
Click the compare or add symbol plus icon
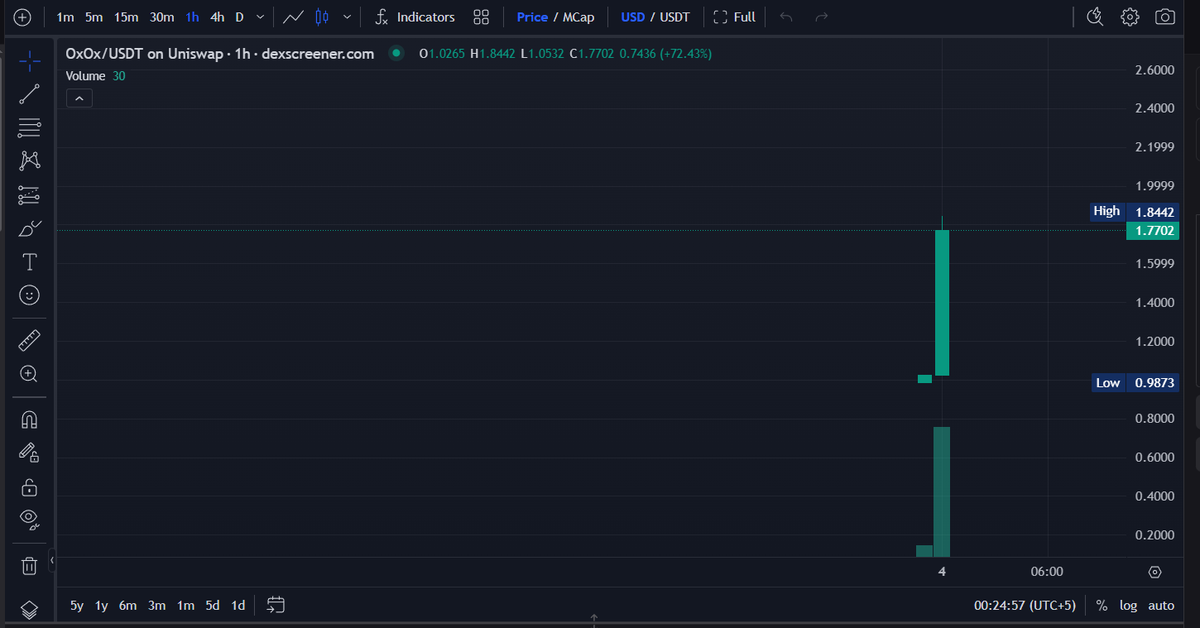point(23,17)
